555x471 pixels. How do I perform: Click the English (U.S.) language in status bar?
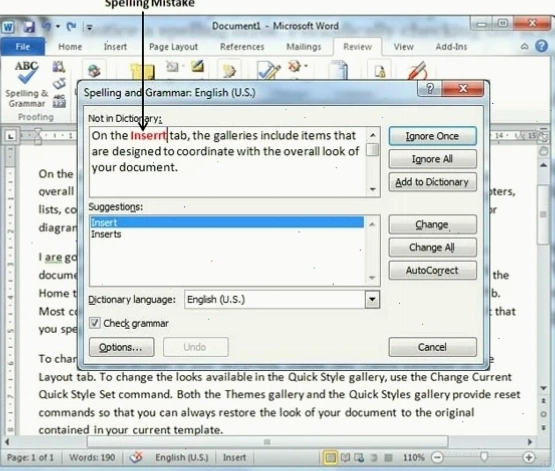(182, 458)
